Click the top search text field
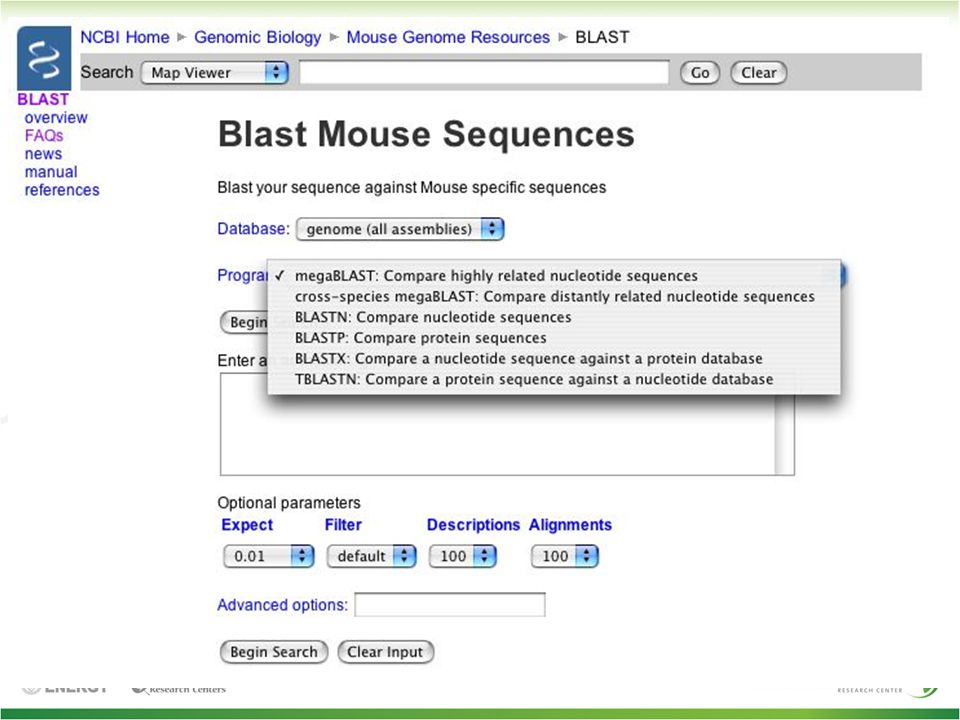This screenshot has width=960, height=720. (484, 72)
